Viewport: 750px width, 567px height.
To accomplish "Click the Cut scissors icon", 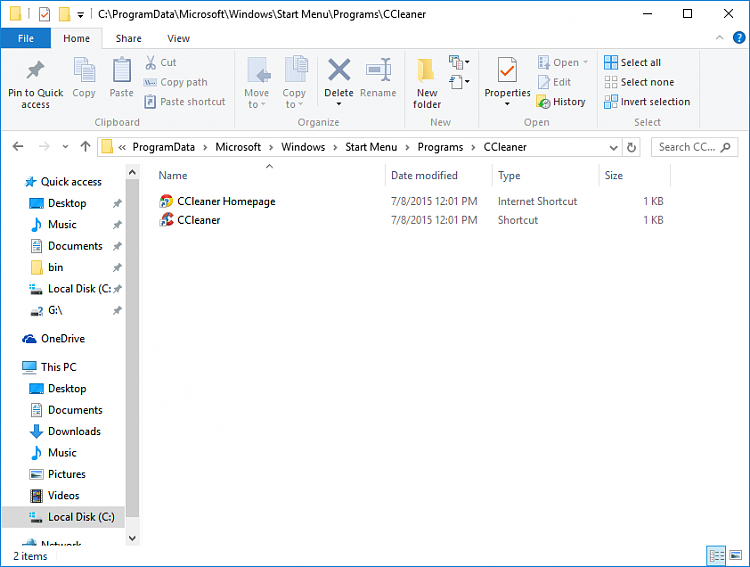I will [x=151, y=62].
